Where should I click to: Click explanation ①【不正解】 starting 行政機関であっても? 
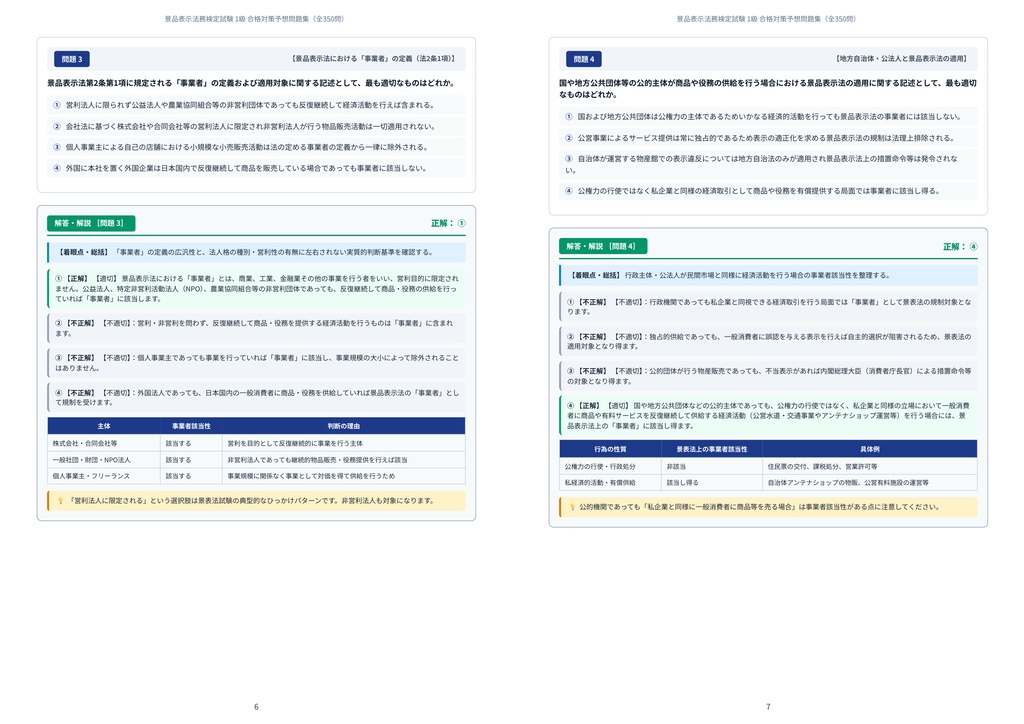768,307
